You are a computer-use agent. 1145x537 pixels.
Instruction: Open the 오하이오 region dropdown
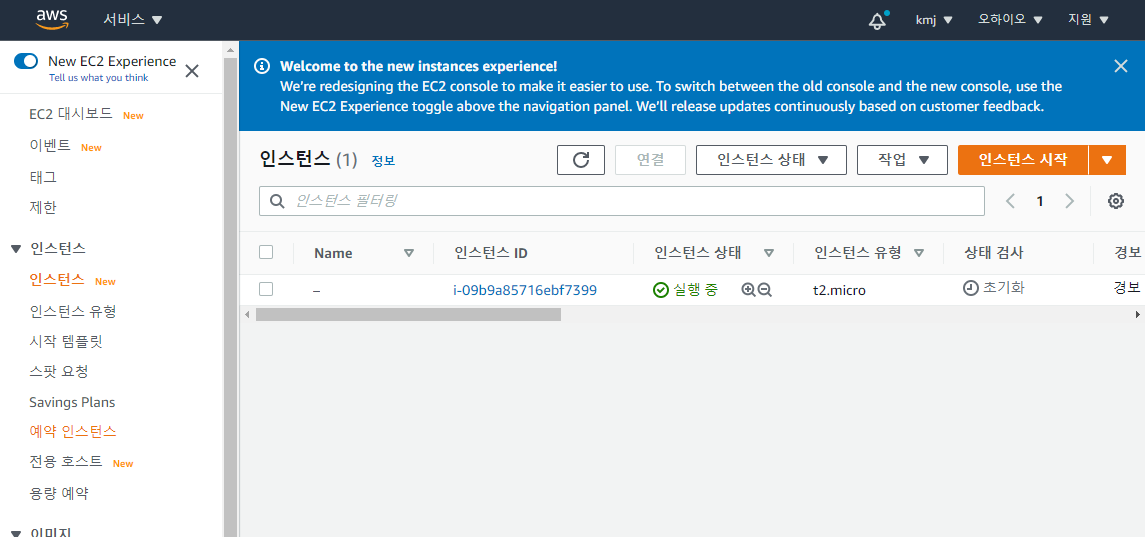point(1011,20)
